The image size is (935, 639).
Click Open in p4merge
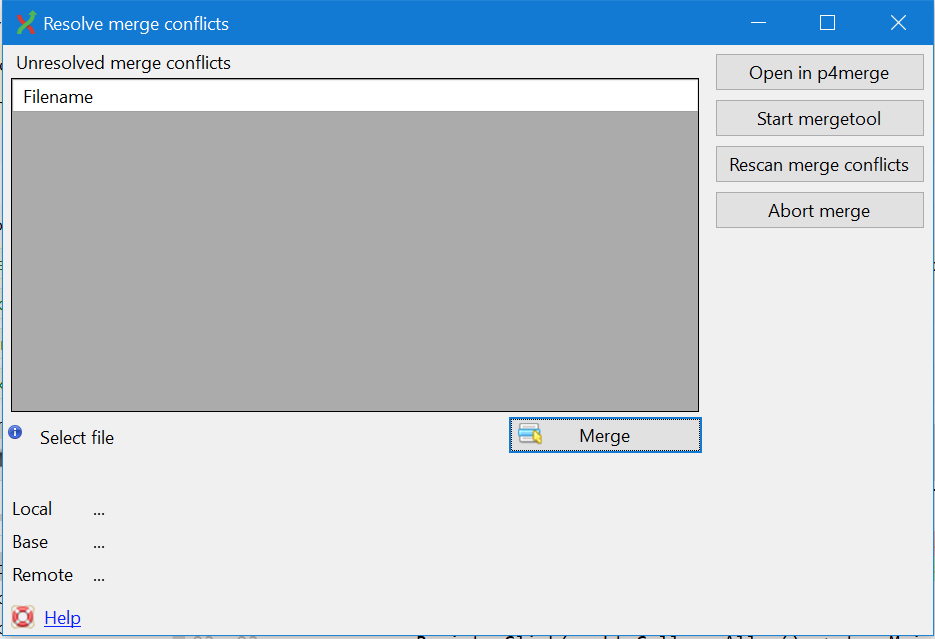[819, 72]
